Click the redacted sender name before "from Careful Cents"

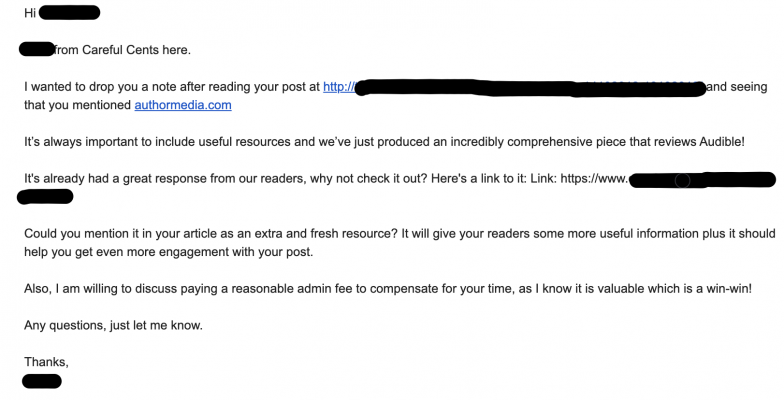[36, 50]
